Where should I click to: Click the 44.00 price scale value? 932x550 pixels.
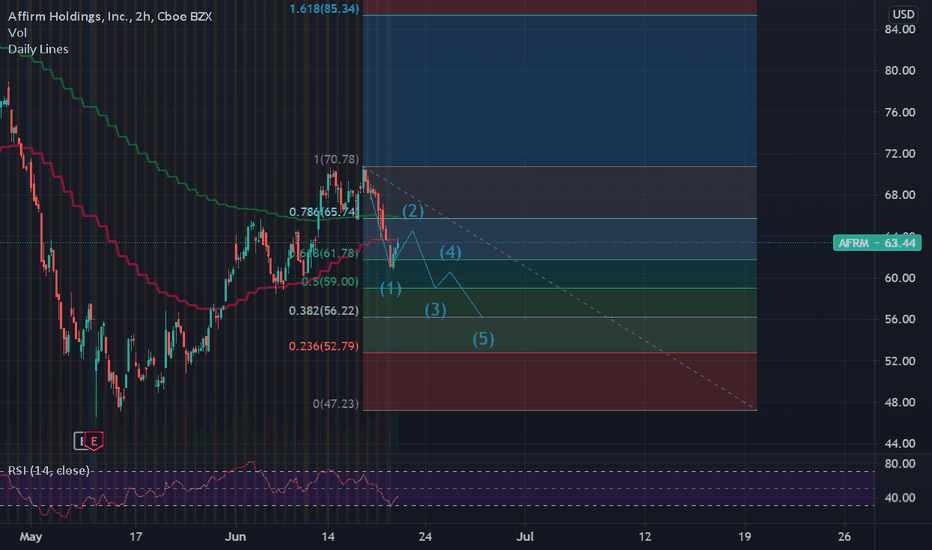coord(900,444)
